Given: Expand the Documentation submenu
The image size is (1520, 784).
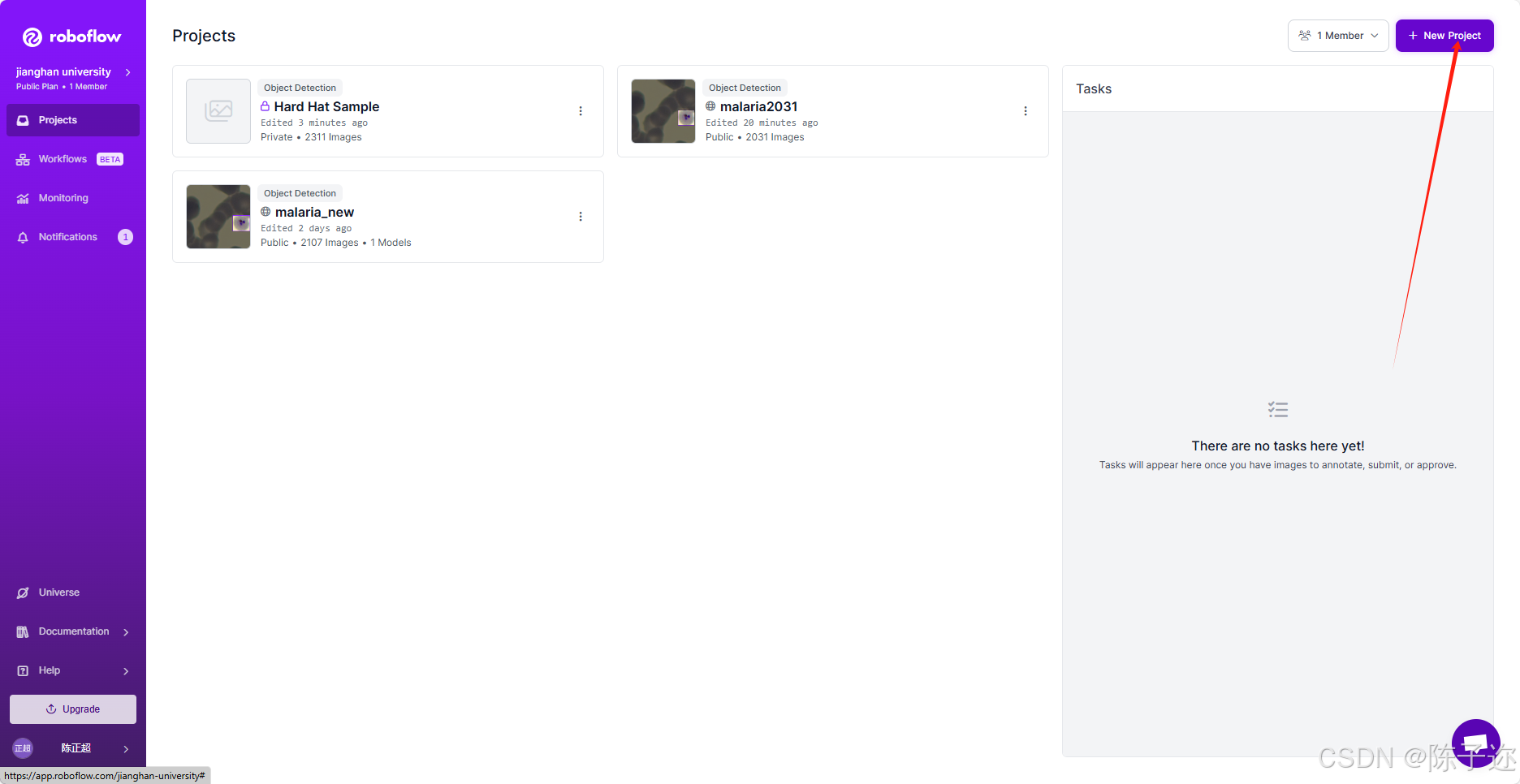Looking at the screenshot, I should coord(73,631).
